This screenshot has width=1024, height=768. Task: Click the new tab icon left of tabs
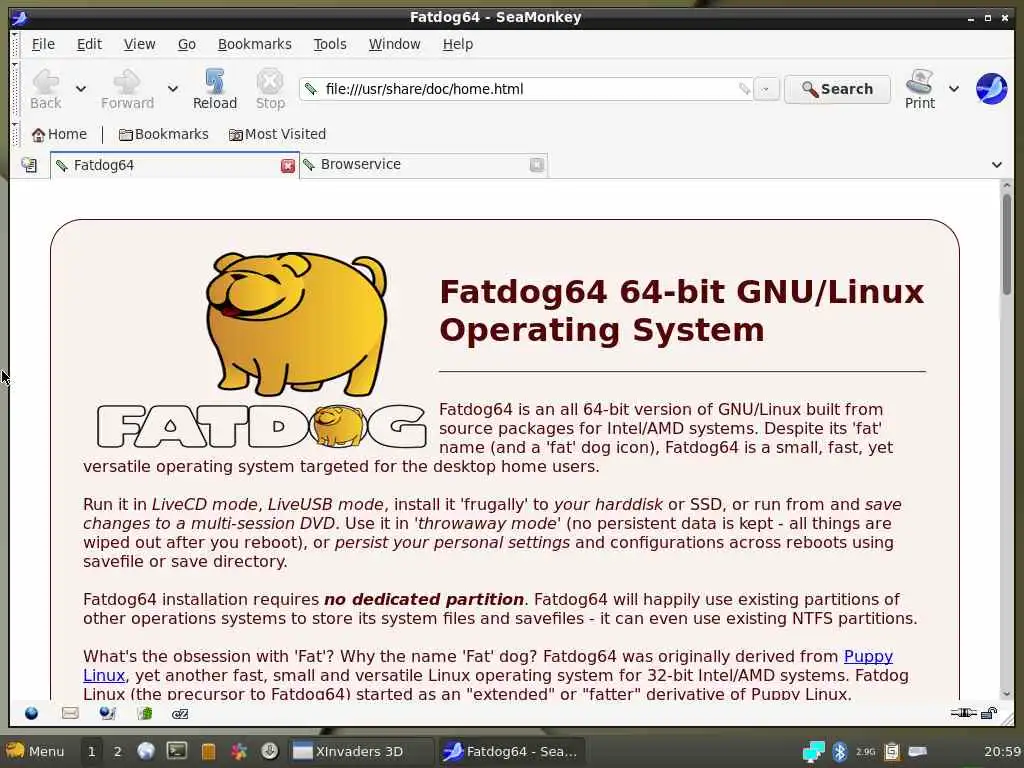(29, 165)
